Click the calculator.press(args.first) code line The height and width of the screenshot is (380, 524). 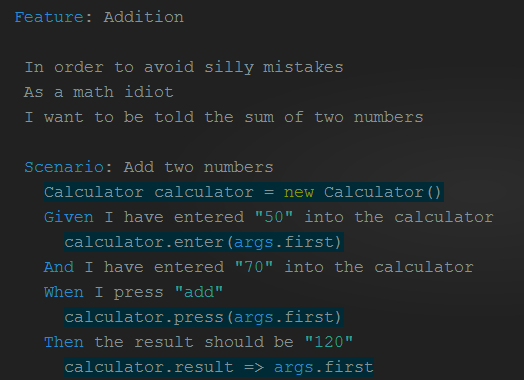tap(204, 317)
